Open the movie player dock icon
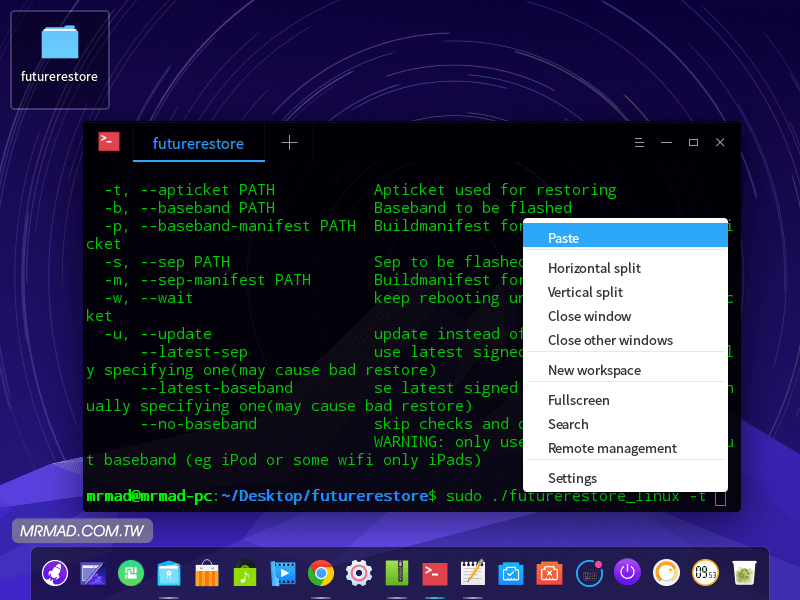The width and height of the screenshot is (800, 600). tap(283, 573)
